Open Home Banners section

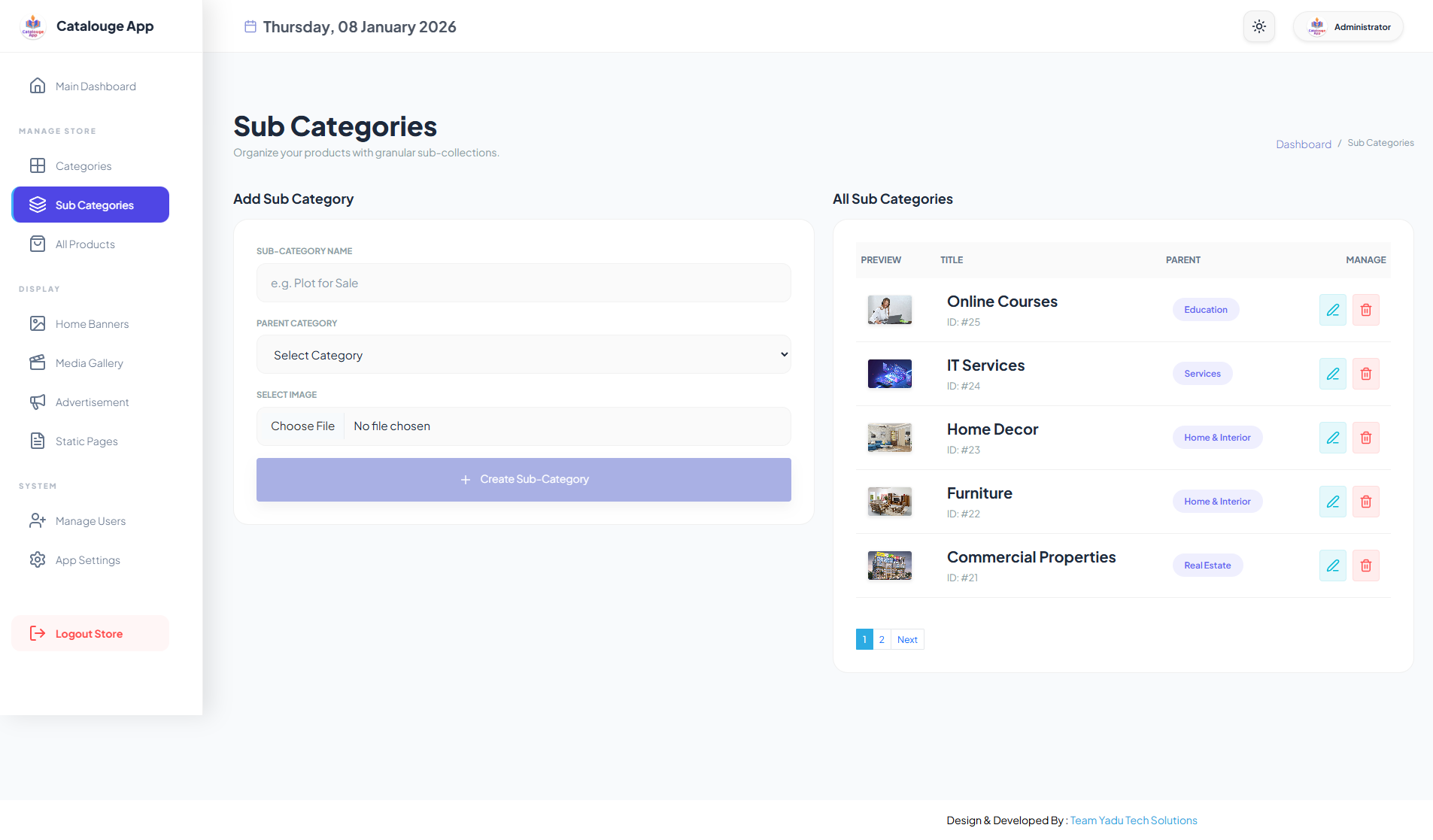pyautogui.click(x=90, y=324)
